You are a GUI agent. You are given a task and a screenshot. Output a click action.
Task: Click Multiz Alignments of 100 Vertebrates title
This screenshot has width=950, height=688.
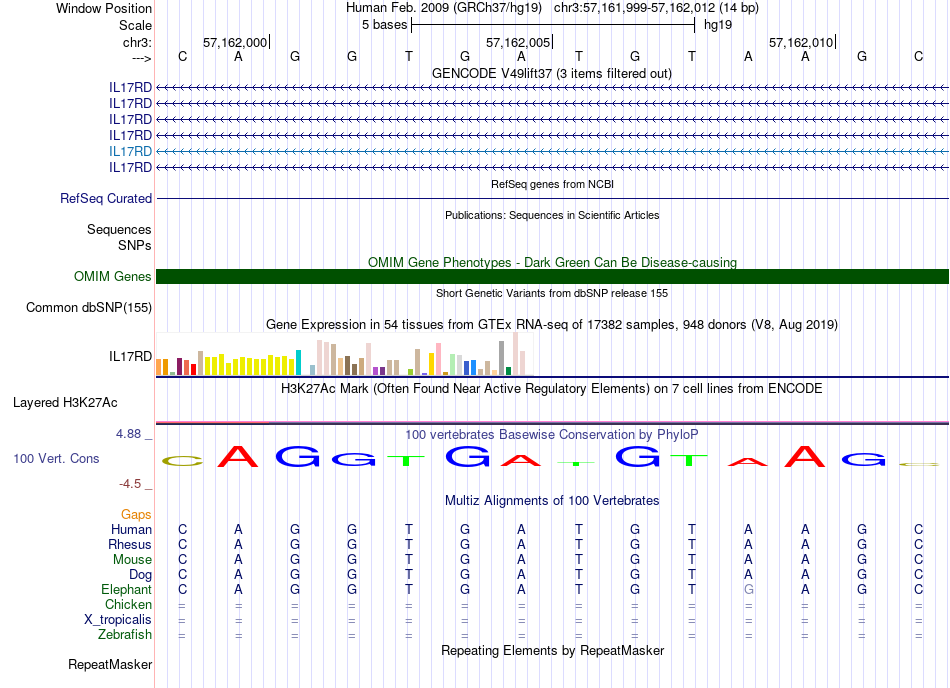click(552, 500)
